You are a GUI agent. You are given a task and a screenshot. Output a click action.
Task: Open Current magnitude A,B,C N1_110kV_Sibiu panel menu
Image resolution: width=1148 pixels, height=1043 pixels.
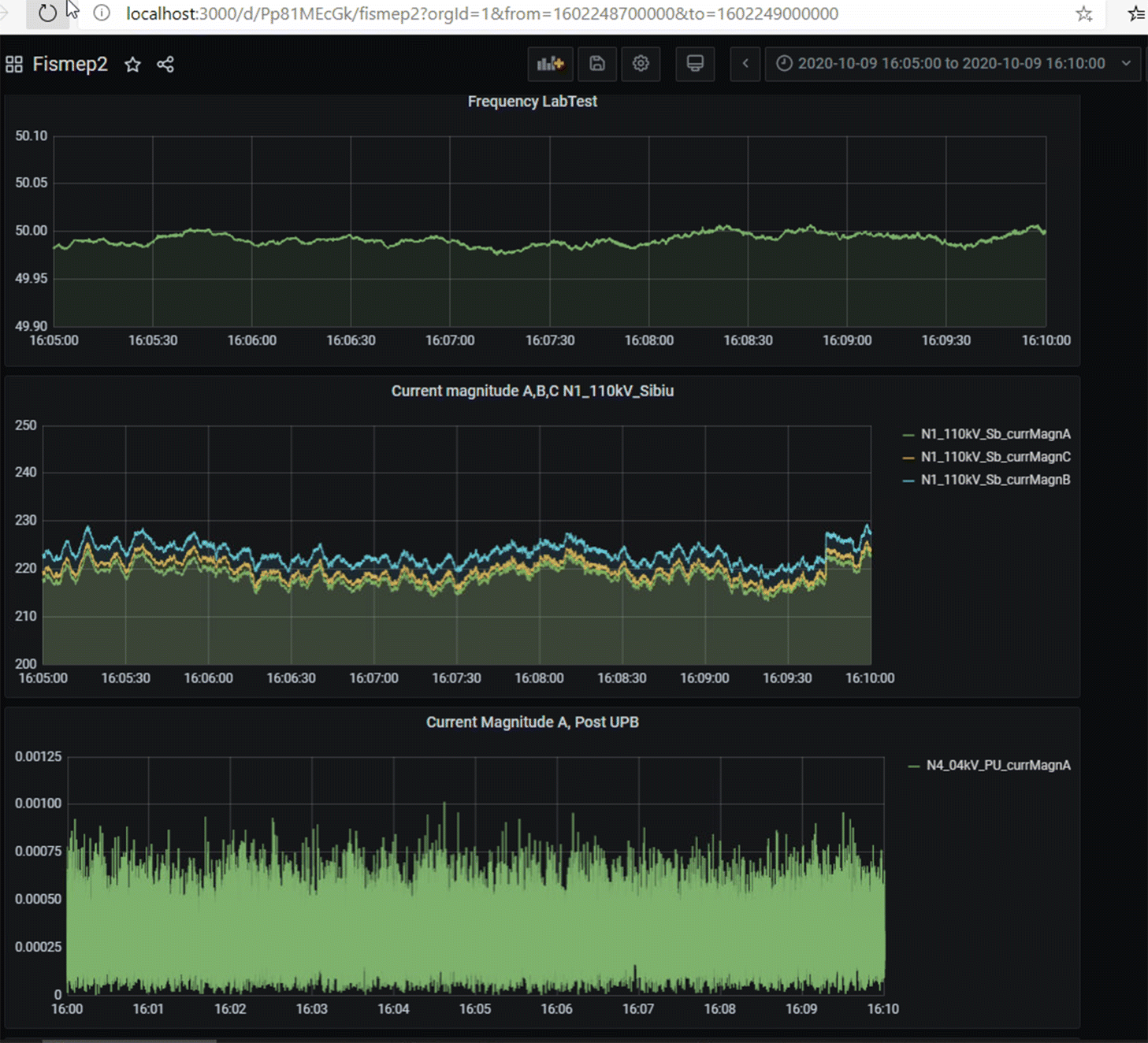(533, 391)
